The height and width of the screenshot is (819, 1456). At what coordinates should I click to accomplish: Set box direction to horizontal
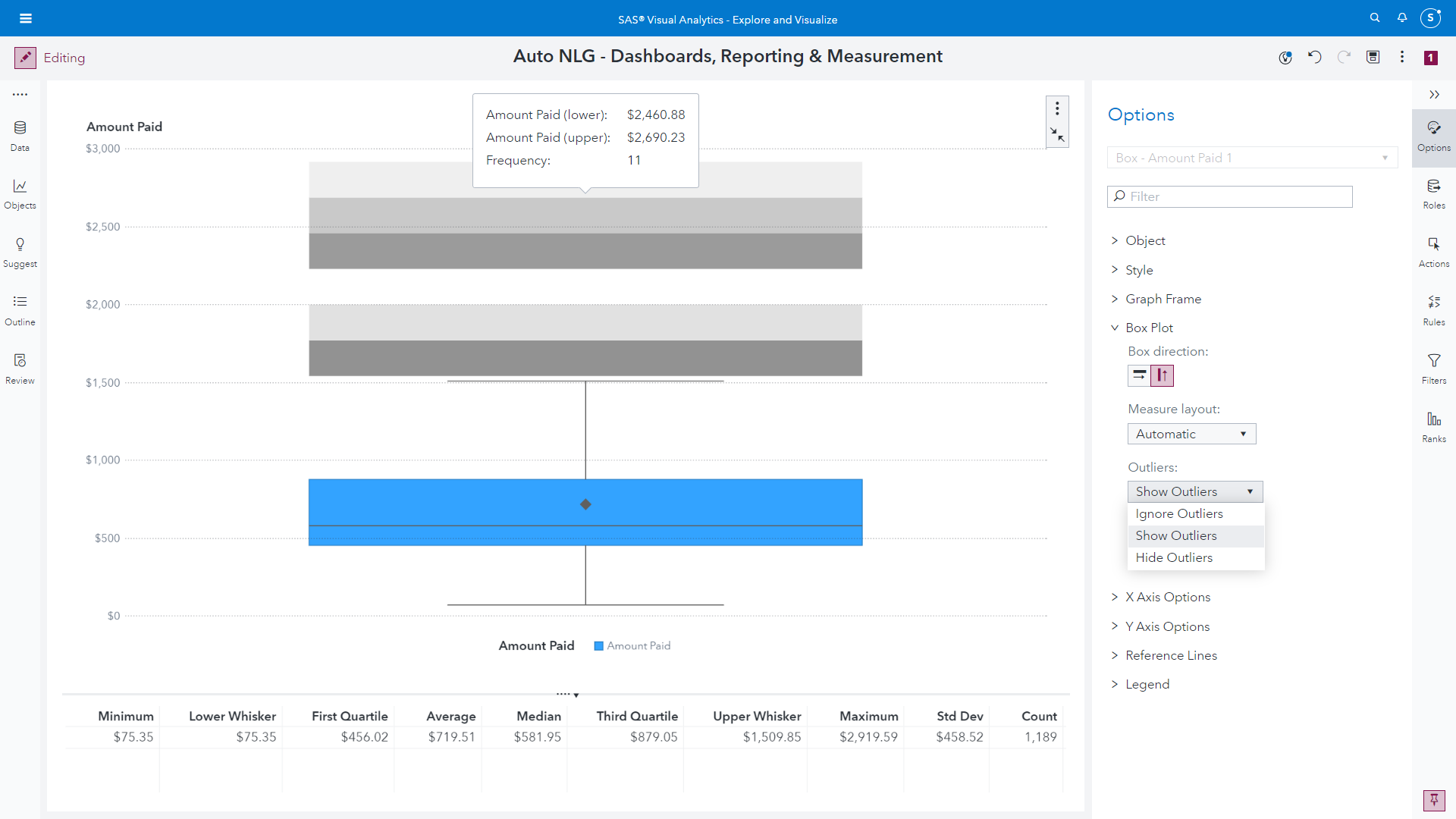click(x=1139, y=375)
